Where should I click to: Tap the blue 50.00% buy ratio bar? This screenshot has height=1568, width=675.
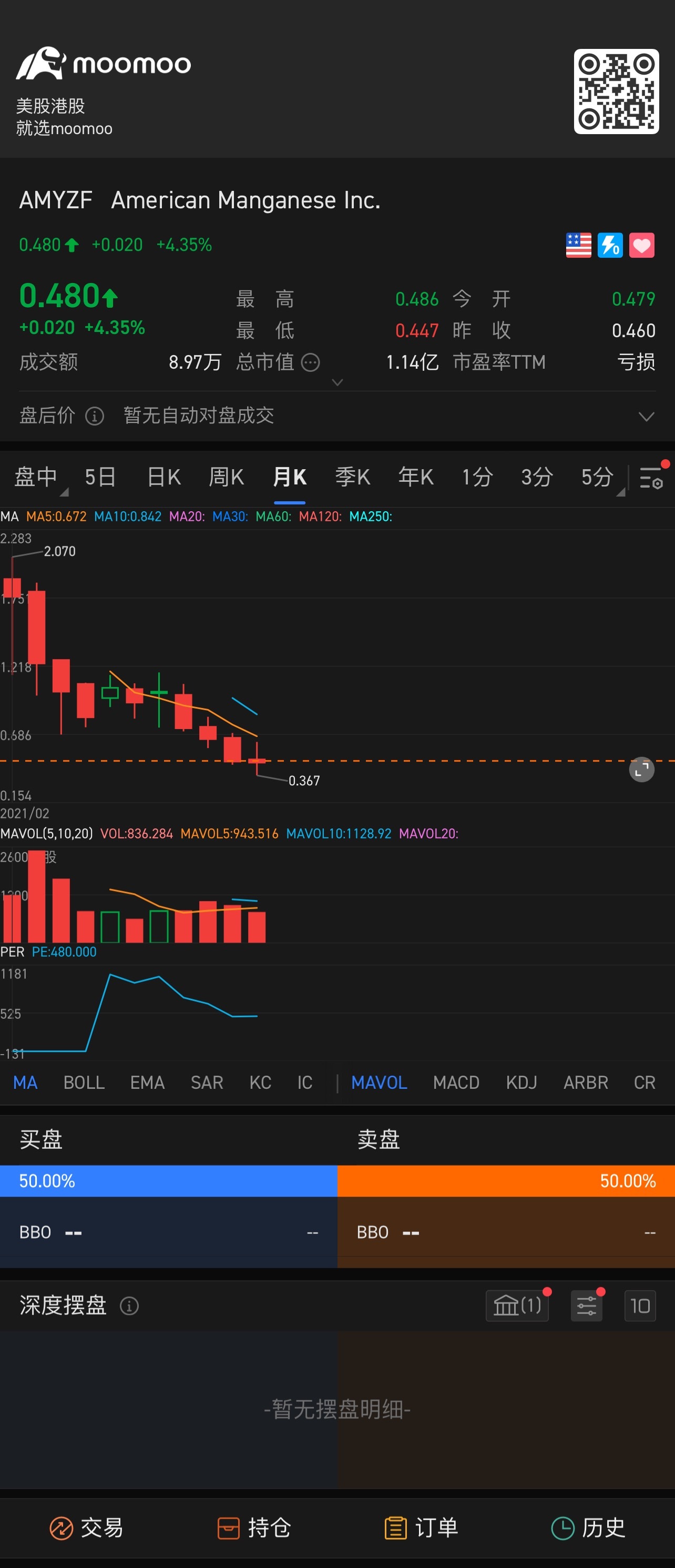point(168,1181)
